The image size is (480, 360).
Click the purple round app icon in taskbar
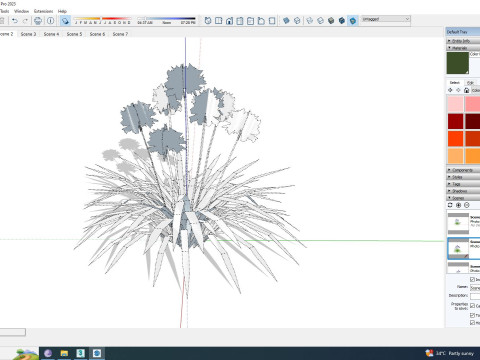[48, 353]
